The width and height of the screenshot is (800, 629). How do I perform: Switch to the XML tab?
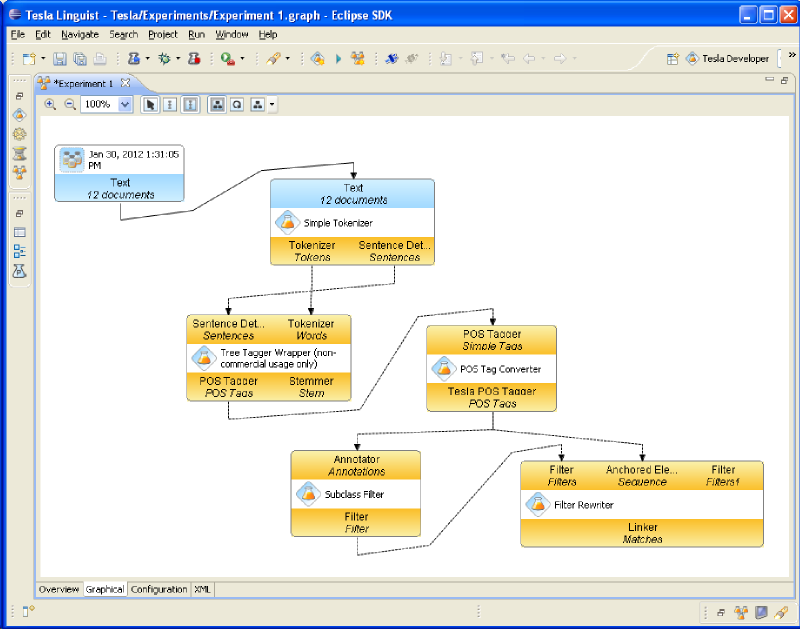202,589
